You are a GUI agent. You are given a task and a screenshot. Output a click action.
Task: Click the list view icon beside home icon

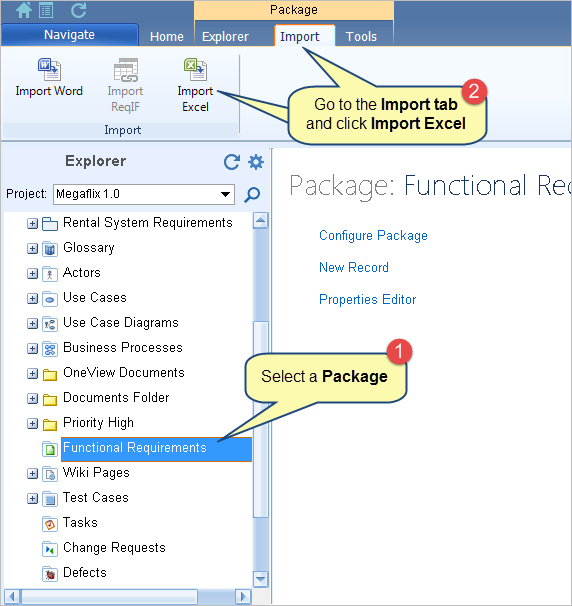[x=46, y=10]
